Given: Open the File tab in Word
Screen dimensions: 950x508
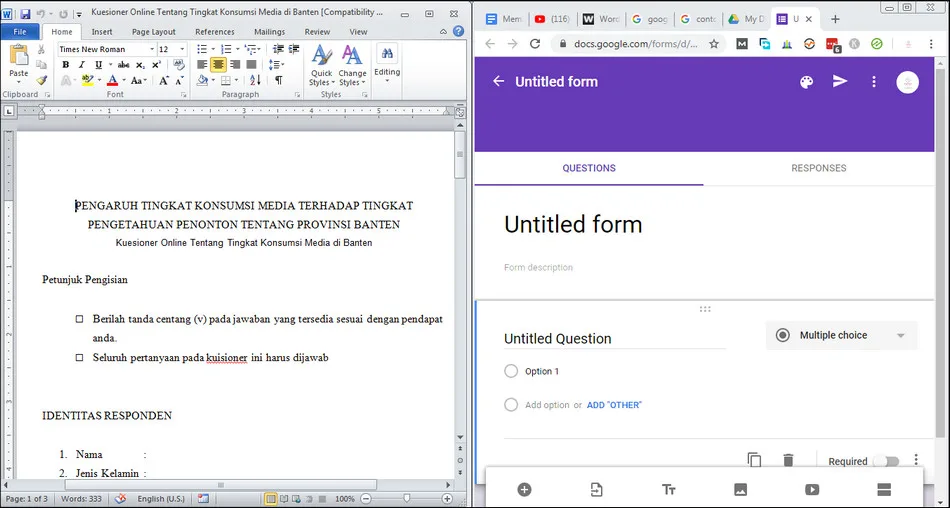Looking at the screenshot, I should [20, 32].
